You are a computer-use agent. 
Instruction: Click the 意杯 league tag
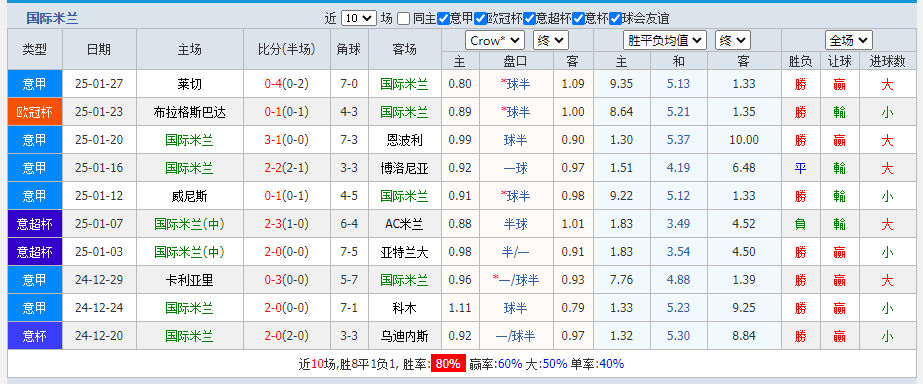click(35, 336)
